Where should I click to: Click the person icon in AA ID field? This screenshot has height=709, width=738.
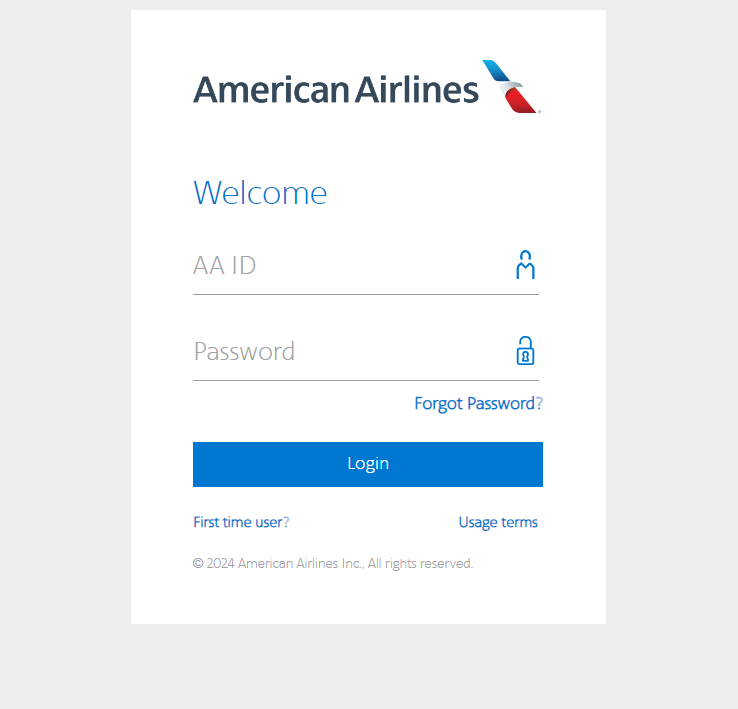[x=525, y=265]
